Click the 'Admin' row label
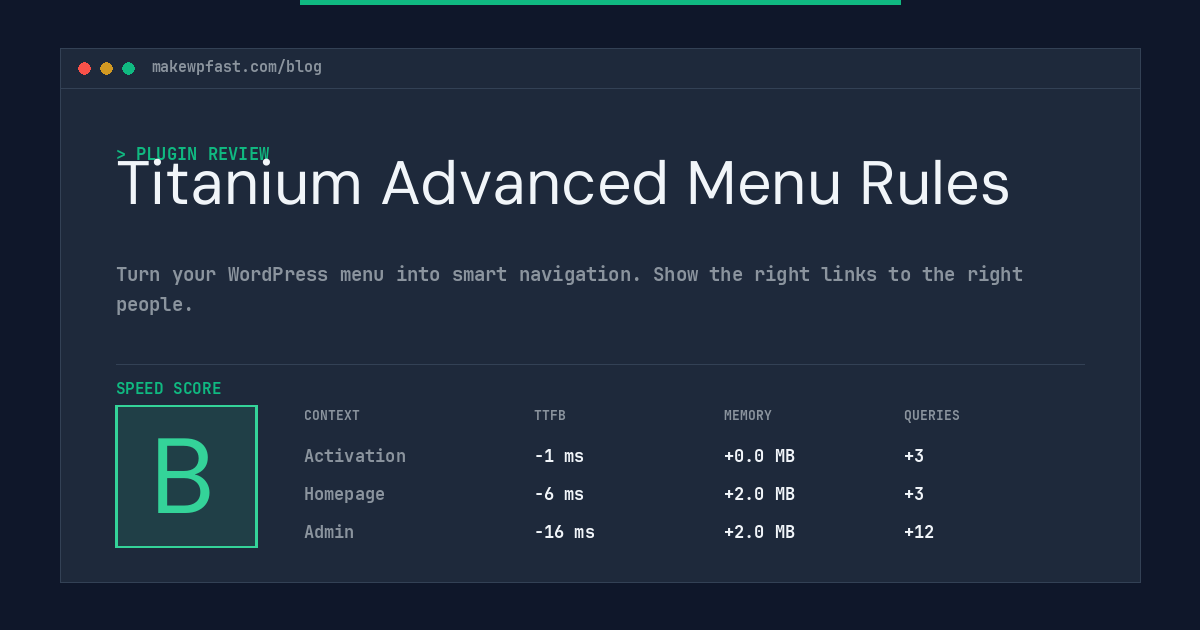Screen dimensions: 1200x630 [329, 532]
